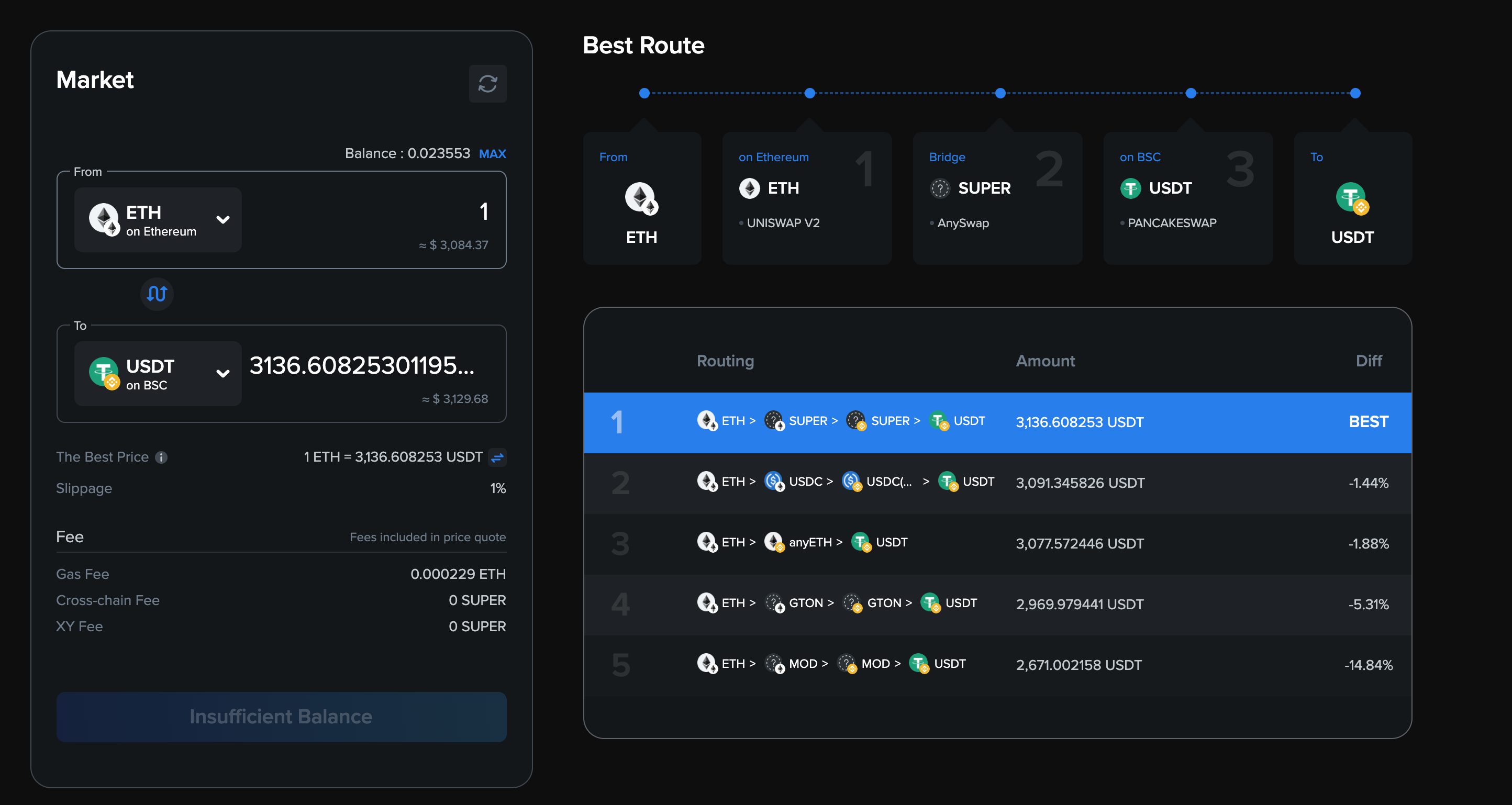
Task: Click the USDT icon in the on BSC card
Action: pyautogui.click(x=1130, y=188)
